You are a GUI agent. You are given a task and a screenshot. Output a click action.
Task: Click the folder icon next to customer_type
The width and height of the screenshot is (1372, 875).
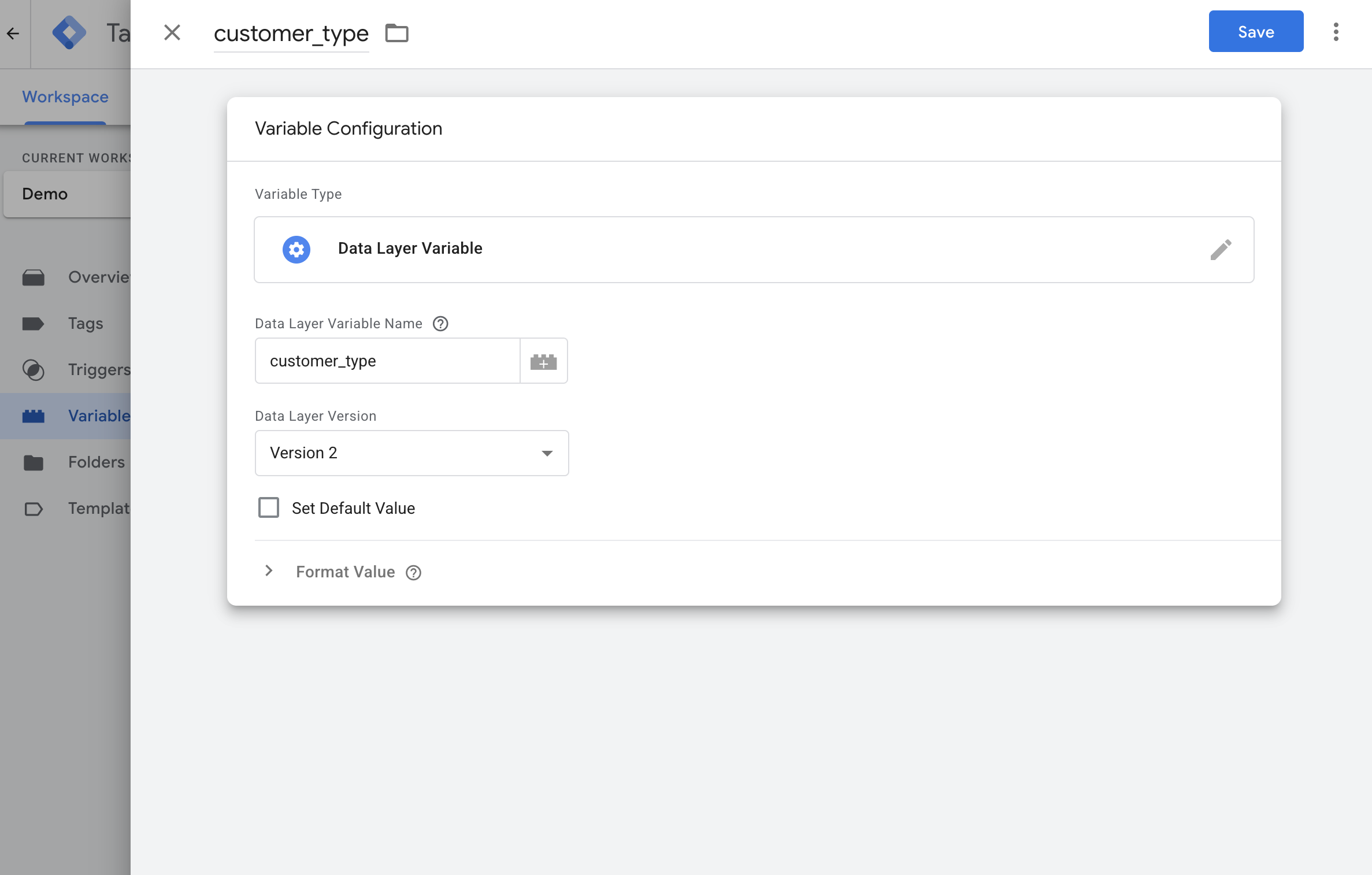(396, 33)
